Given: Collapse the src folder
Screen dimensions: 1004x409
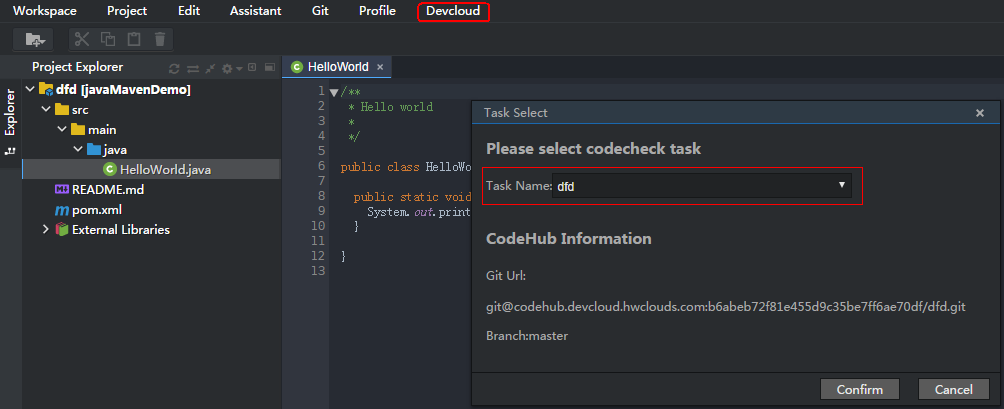Looking at the screenshot, I should [x=45, y=109].
